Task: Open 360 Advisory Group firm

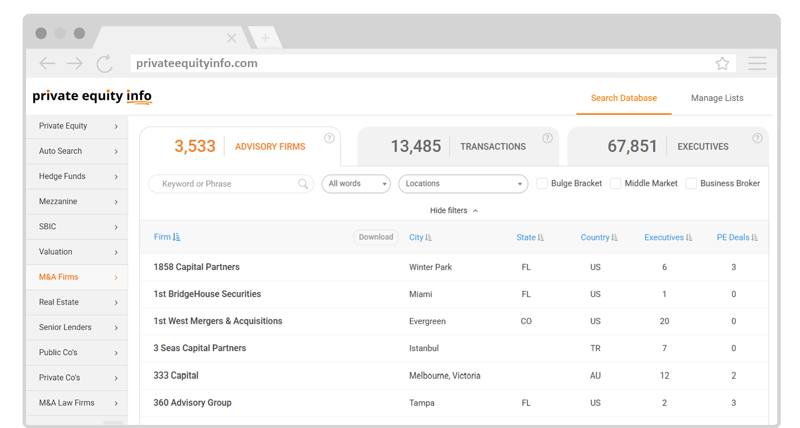Action: tap(192, 402)
